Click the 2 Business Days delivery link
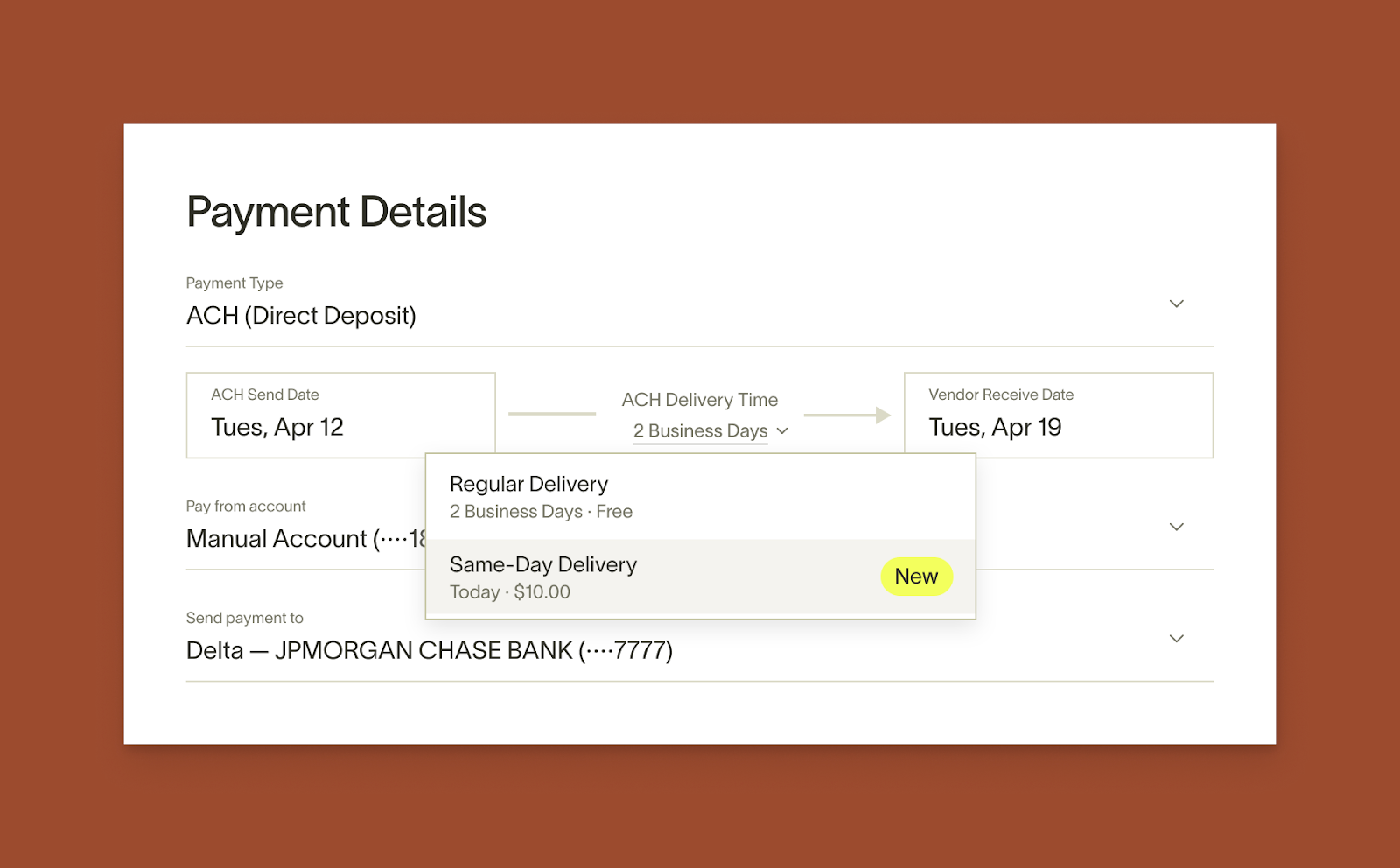The image size is (1400, 868). pos(700,431)
